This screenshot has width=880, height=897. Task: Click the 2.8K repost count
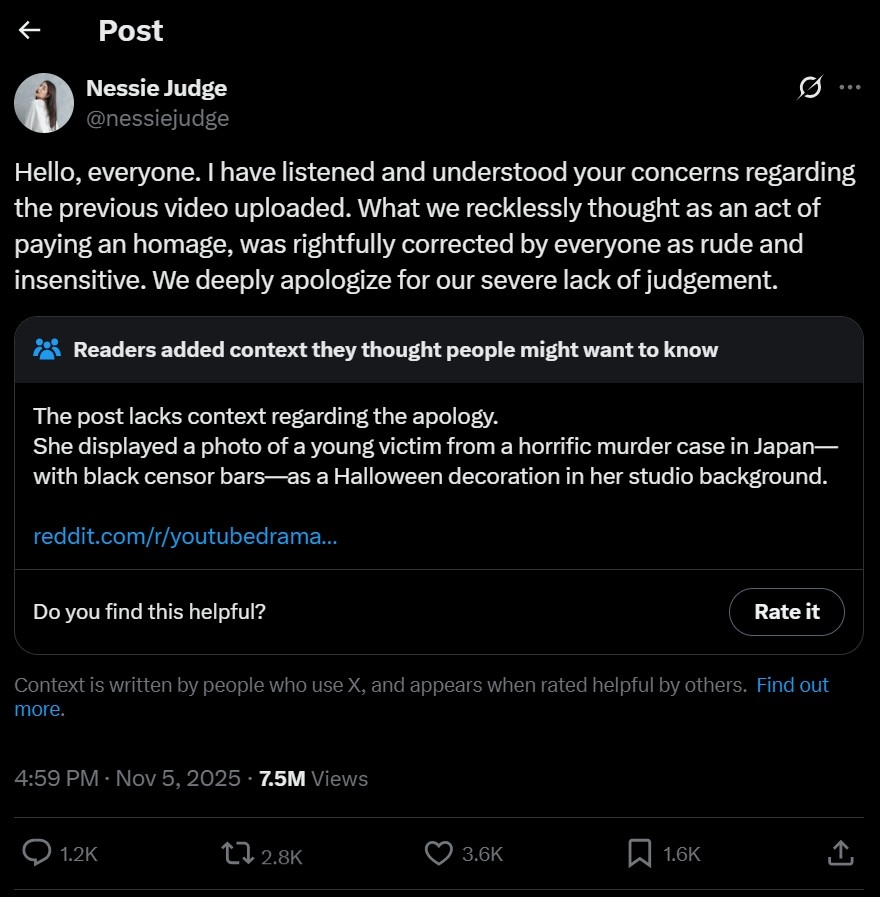point(282,855)
